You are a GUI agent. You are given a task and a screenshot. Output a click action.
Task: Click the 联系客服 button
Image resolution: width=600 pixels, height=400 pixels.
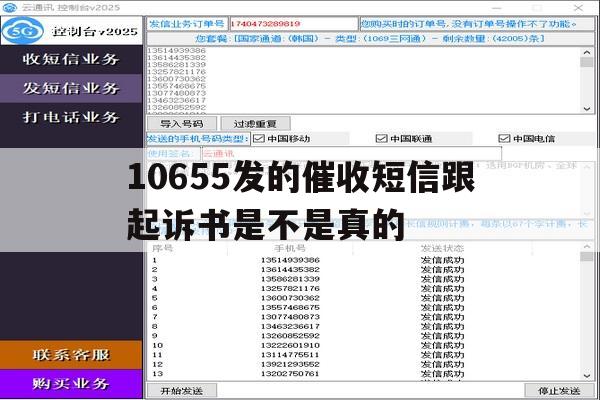(71, 355)
